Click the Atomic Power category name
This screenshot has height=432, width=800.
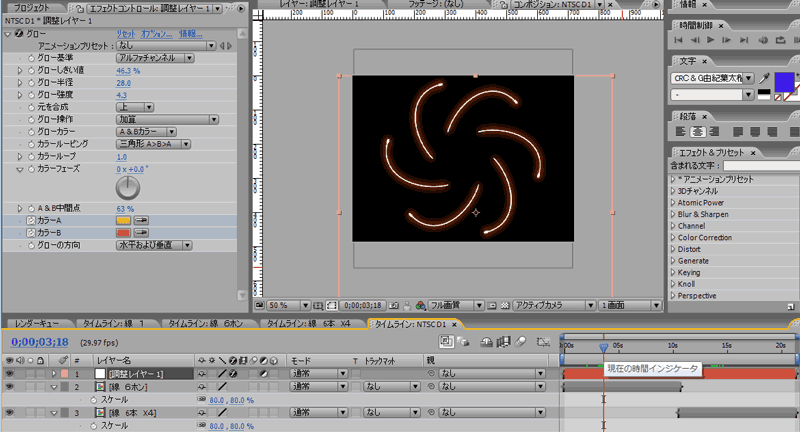tap(701, 202)
